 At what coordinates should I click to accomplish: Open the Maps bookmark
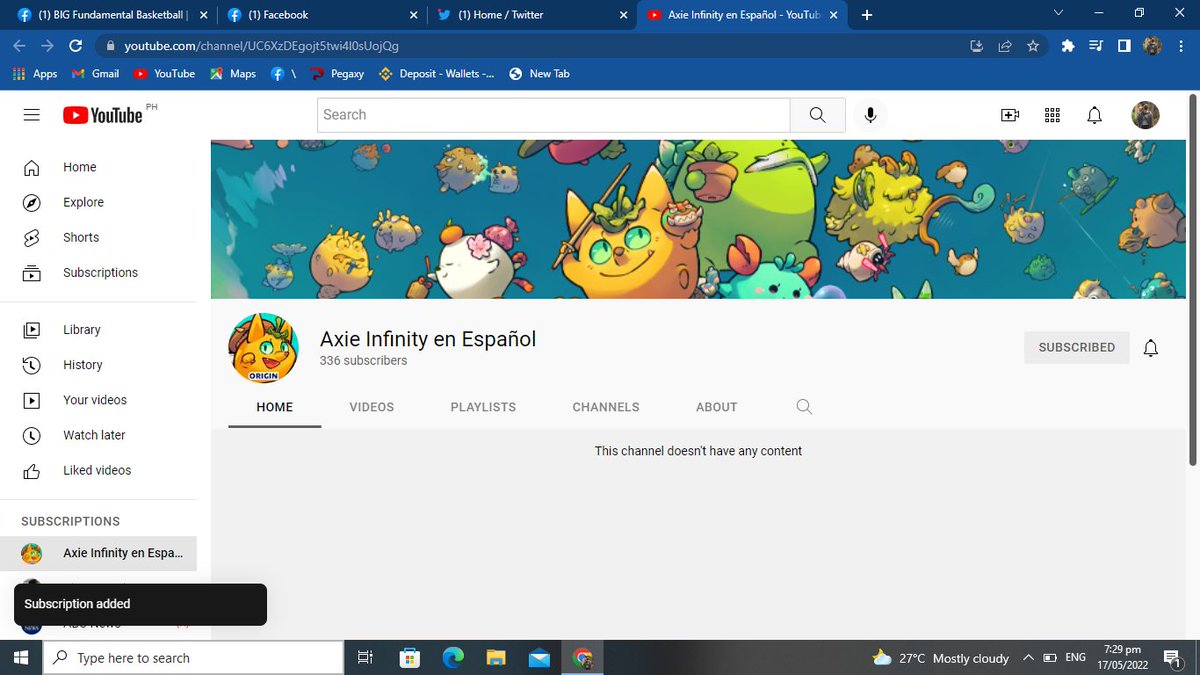click(233, 74)
